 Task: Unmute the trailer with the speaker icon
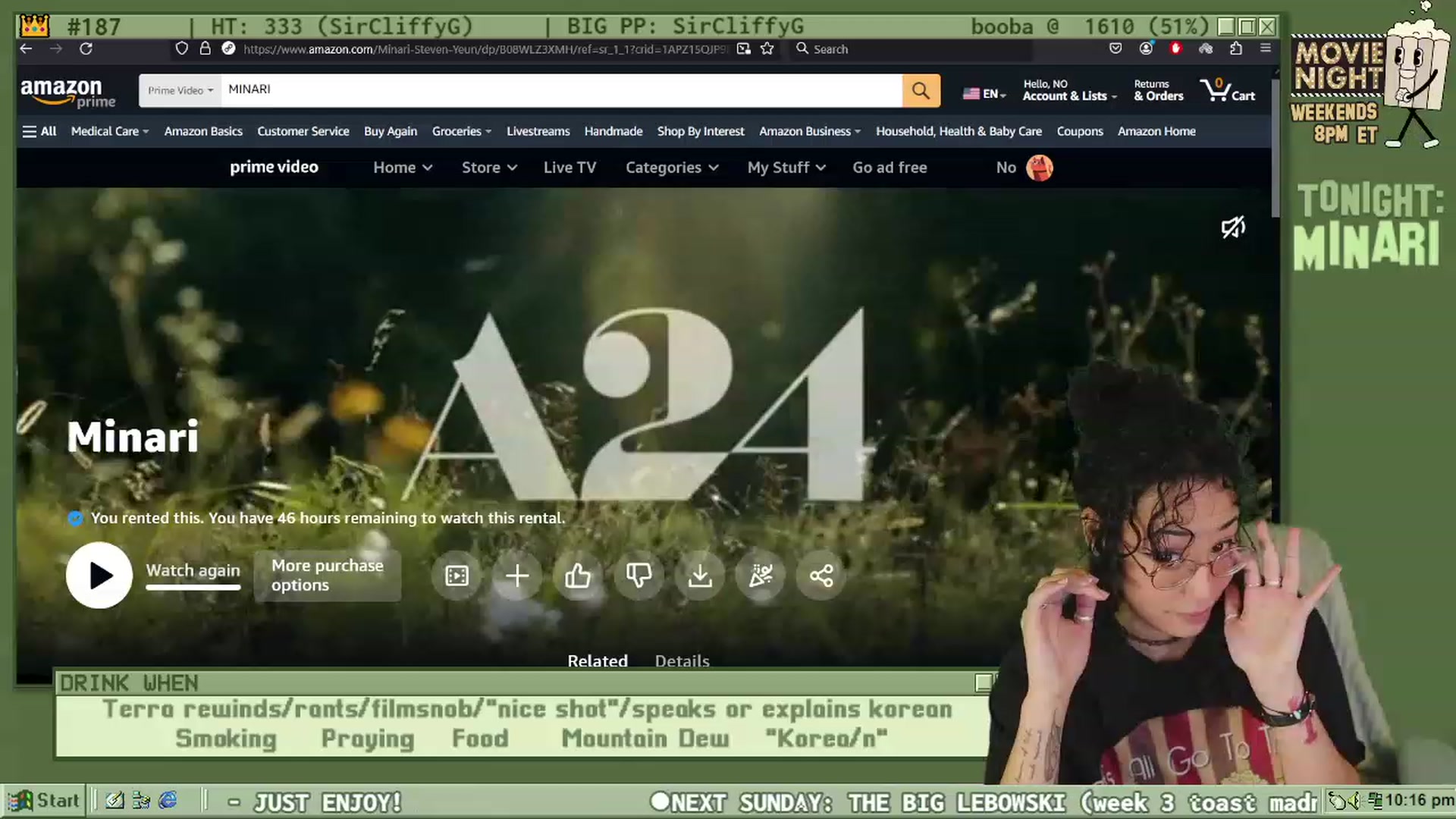tap(1233, 227)
